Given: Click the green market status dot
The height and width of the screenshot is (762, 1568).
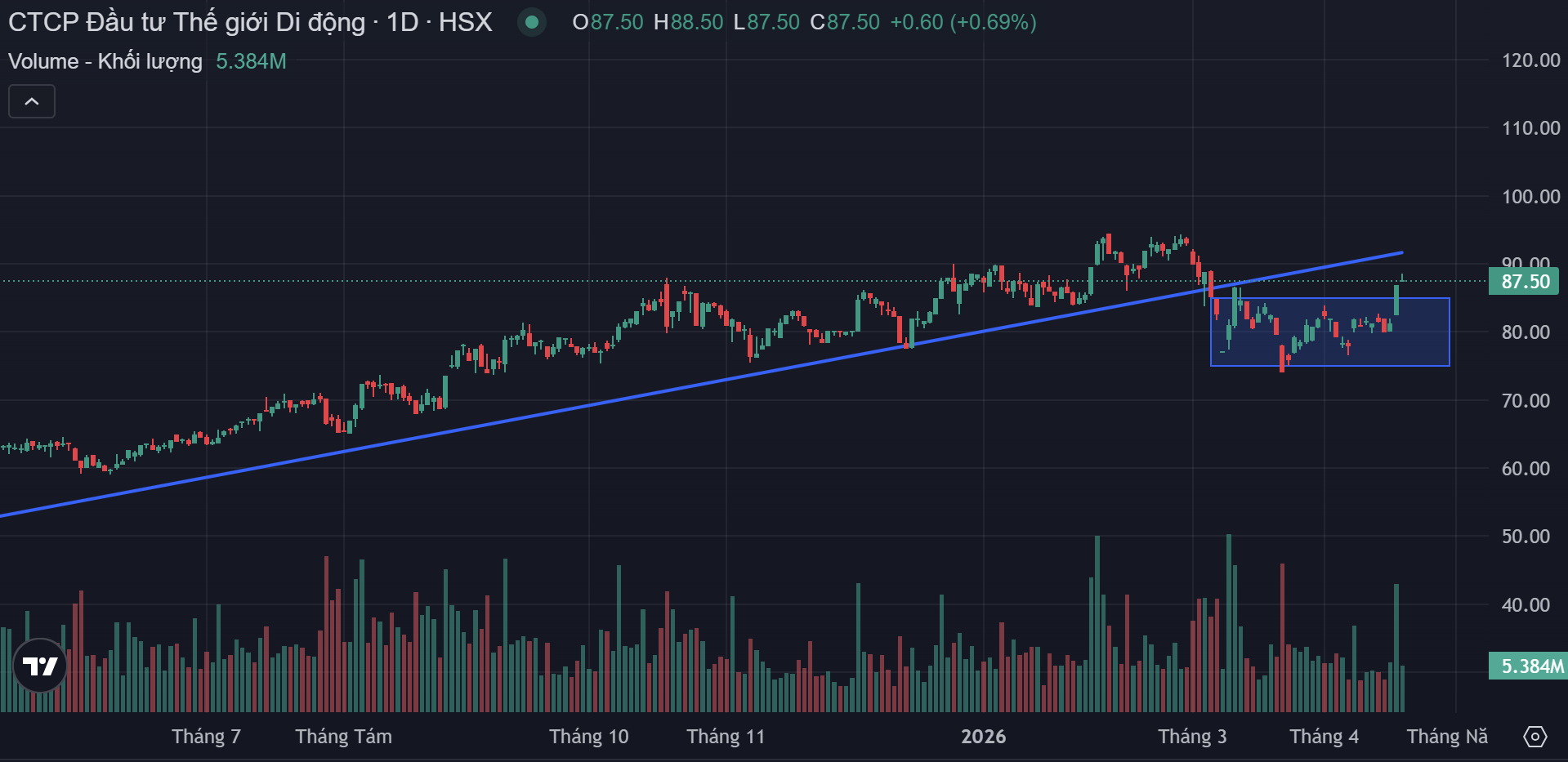Looking at the screenshot, I should pos(532,22).
